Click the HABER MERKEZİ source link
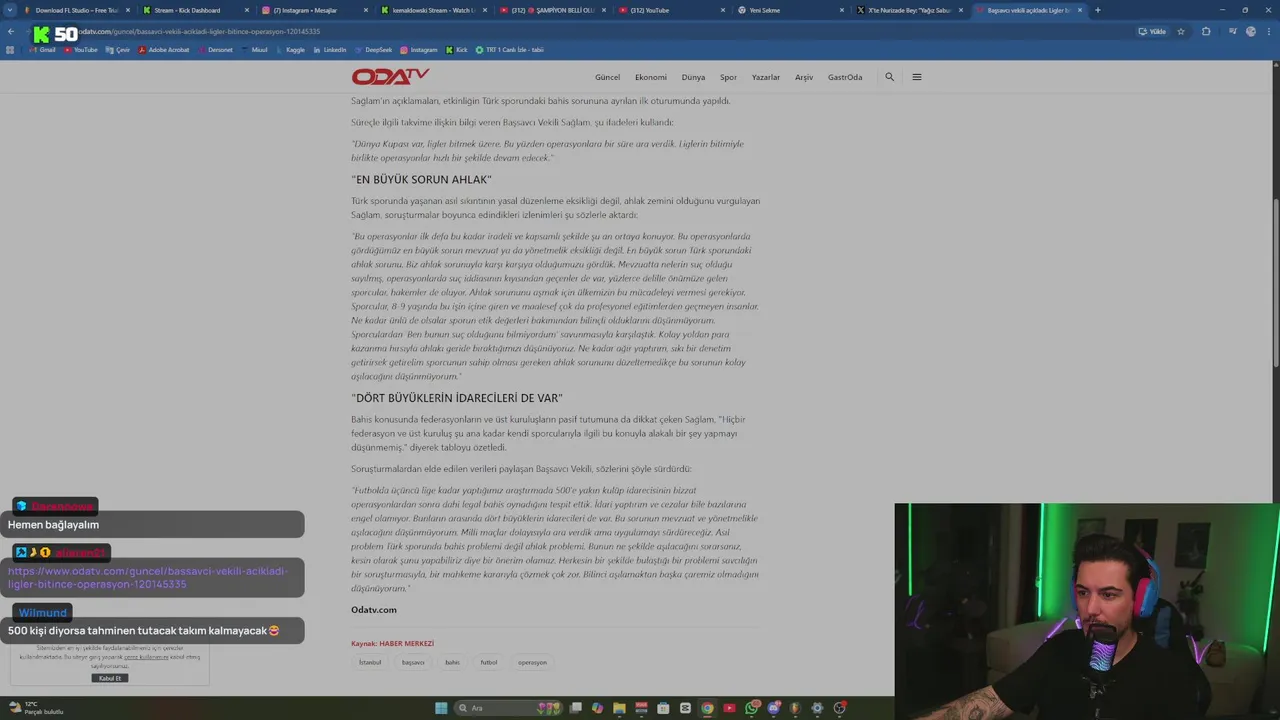This screenshot has width=1280, height=720. pyautogui.click(x=406, y=644)
